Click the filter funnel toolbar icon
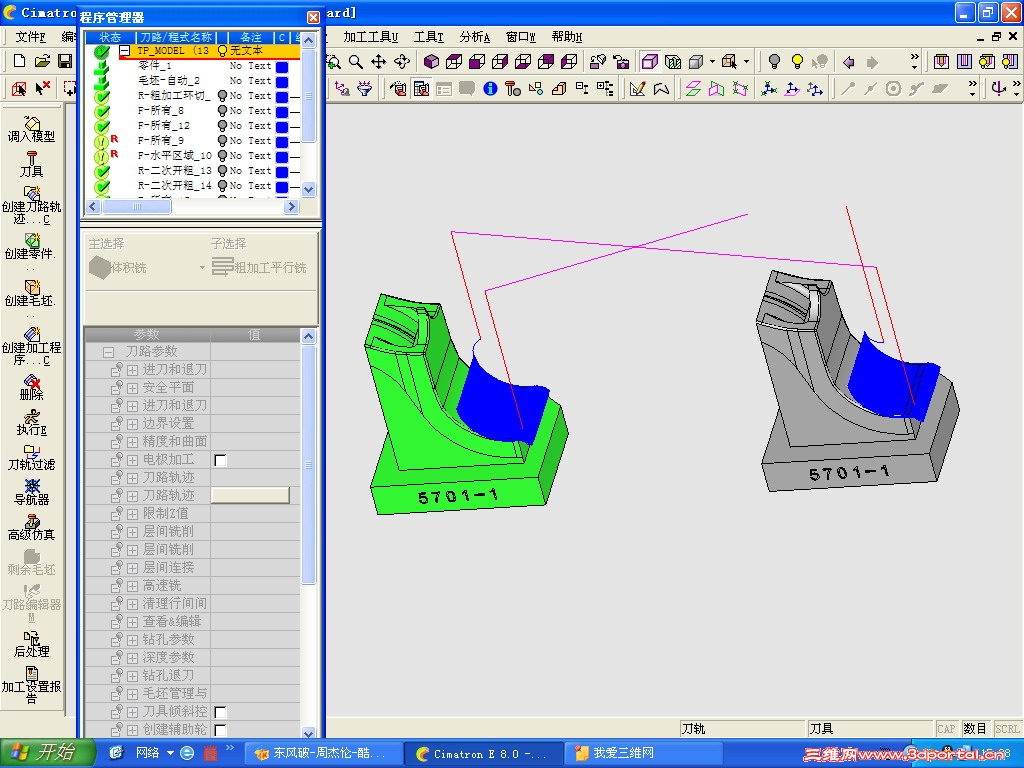This screenshot has height=768, width=1024. tap(364, 88)
